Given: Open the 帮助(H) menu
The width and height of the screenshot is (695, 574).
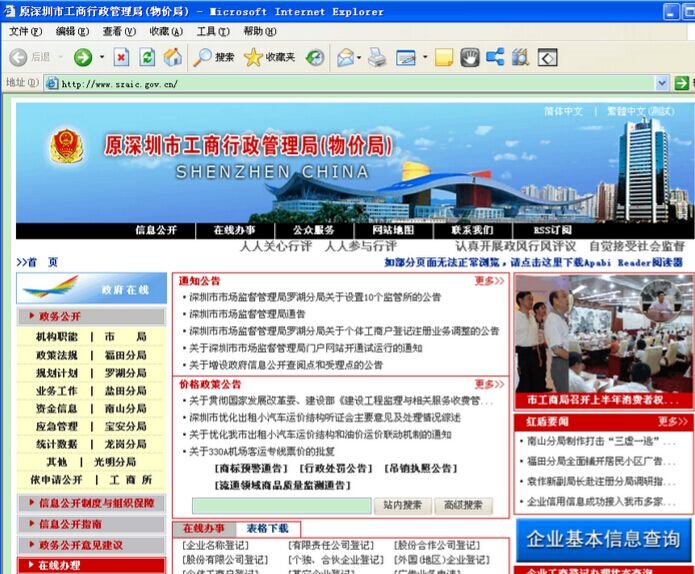Looking at the screenshot, I should click(260, 31).
